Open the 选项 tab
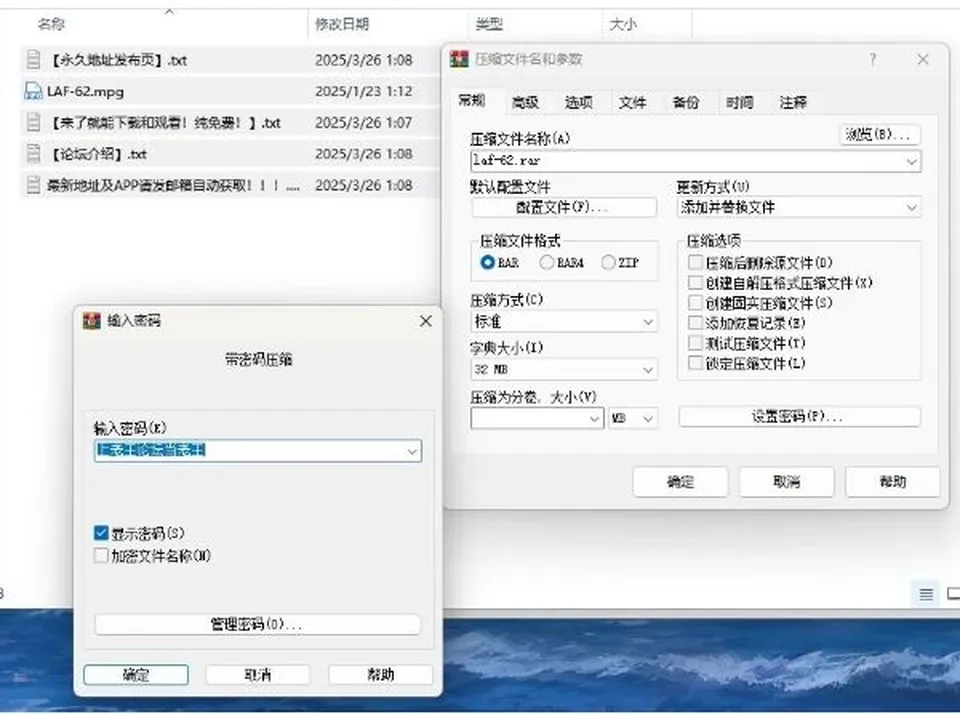The height and width of the screenshot is (714, 960). pos(579,102)
